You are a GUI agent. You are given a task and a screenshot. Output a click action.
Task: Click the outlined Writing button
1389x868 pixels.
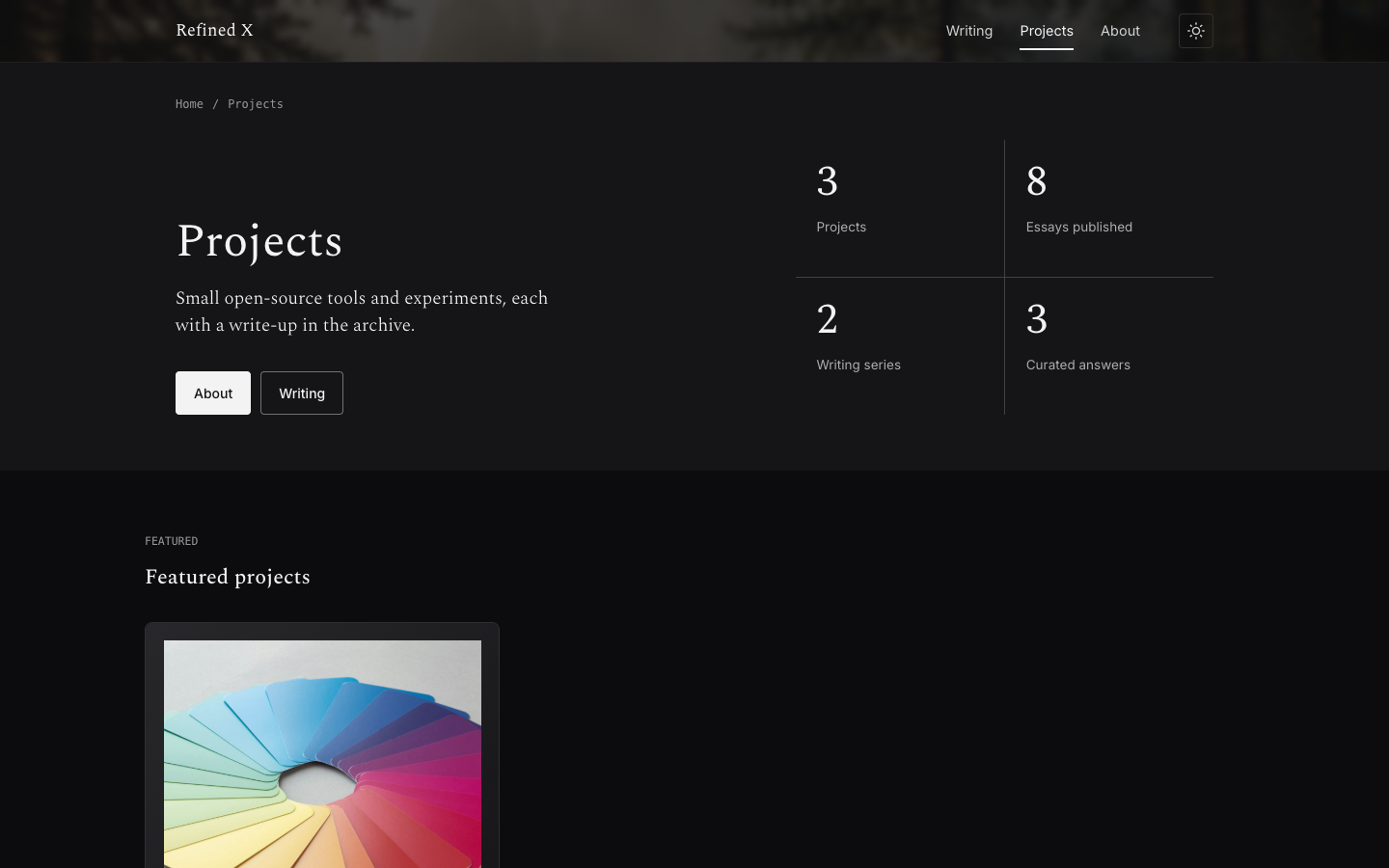coord(302,393)
